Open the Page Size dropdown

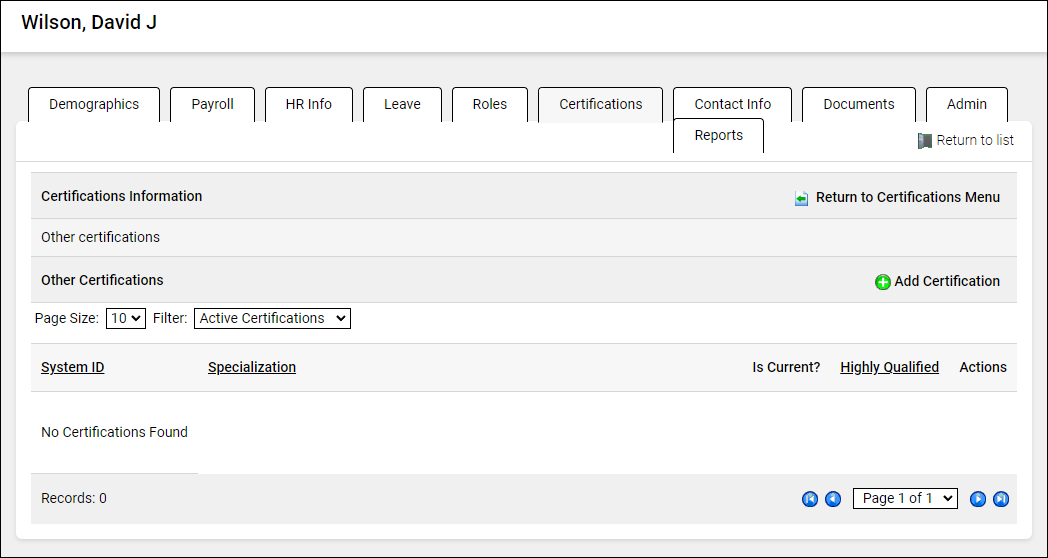coord(126,318)
